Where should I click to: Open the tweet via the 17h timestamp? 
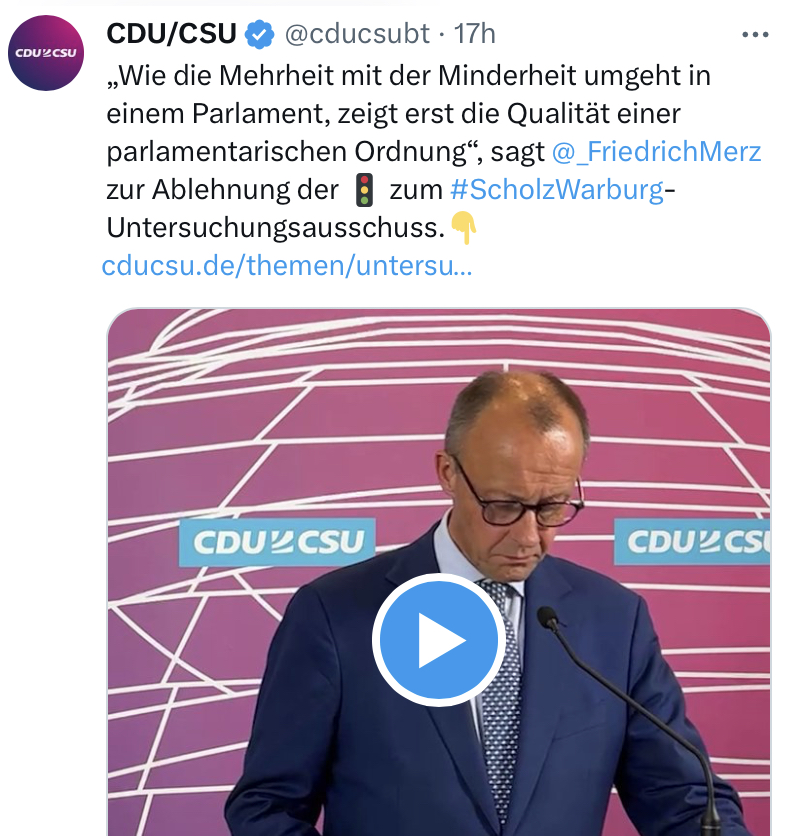(x=475, y=34)
